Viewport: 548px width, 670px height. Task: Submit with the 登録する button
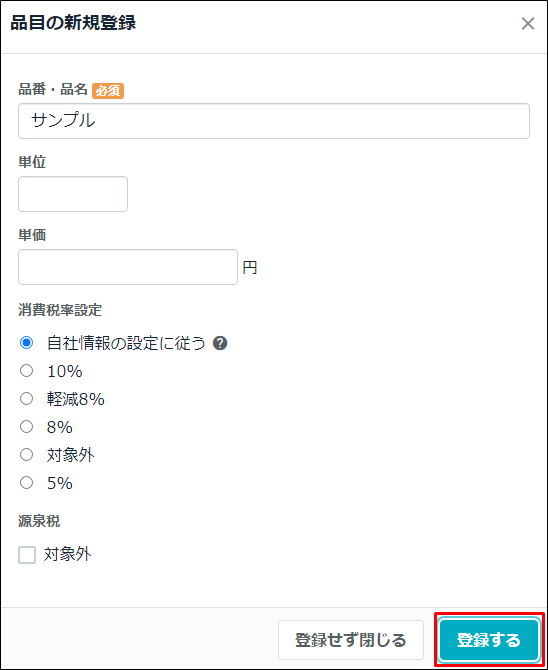click(x=489, y=640)
